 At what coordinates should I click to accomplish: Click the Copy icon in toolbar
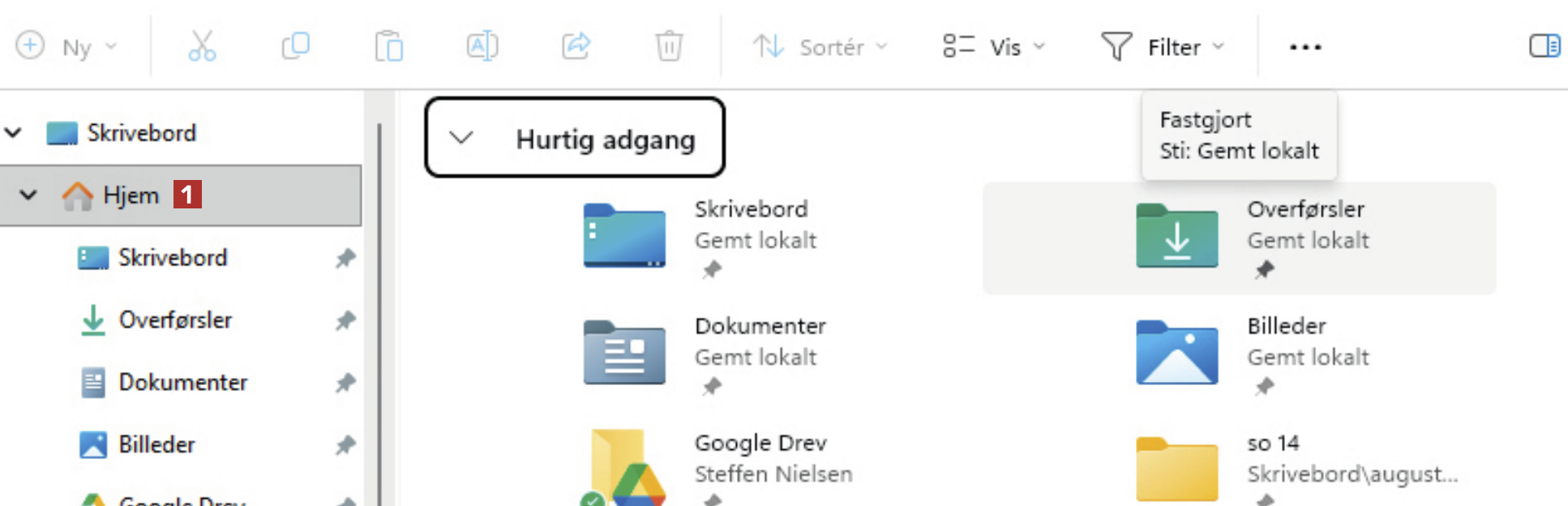tap(296, 46)
